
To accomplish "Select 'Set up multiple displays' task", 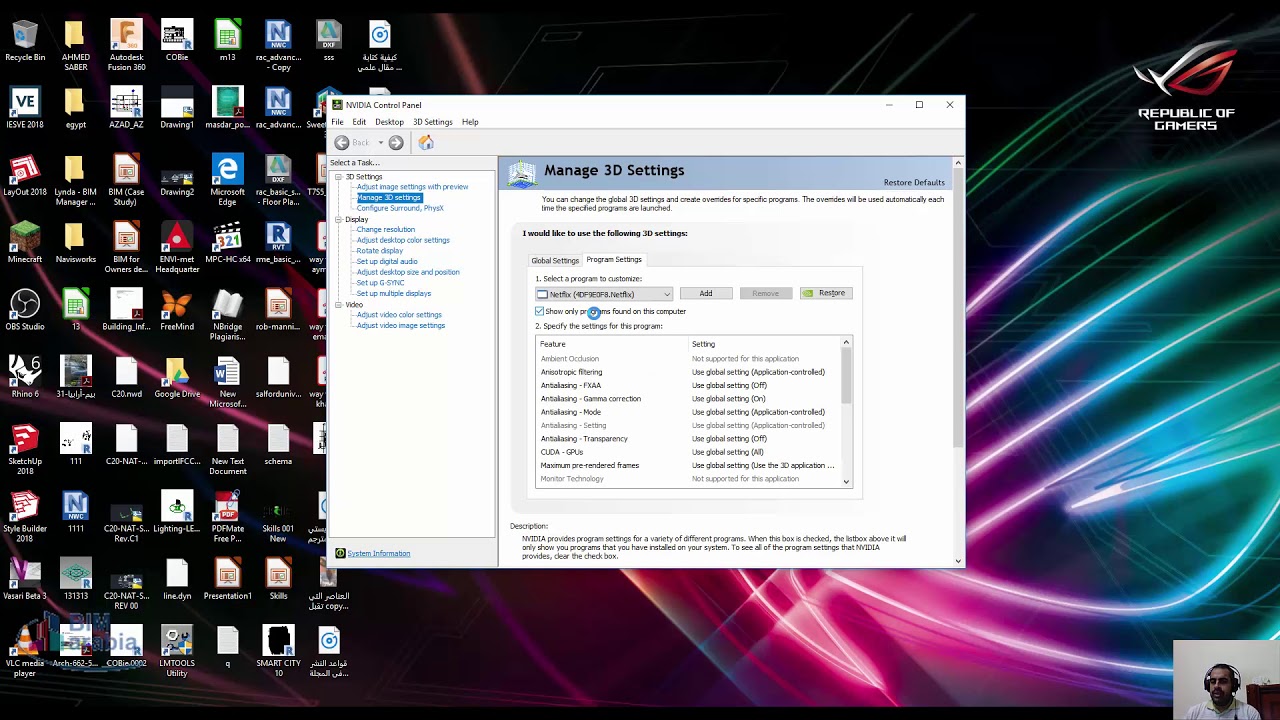I will [394, 293].
